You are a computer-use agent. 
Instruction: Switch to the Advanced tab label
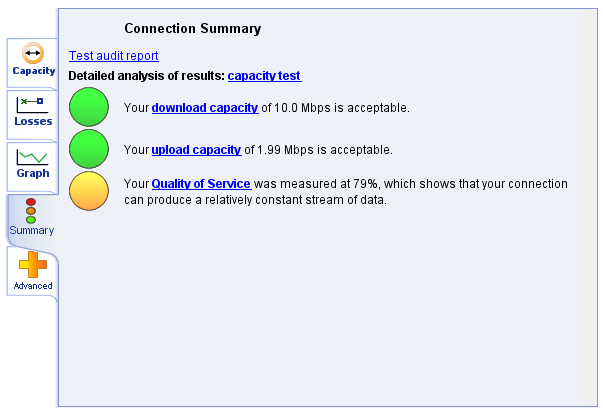click(x=33, y=286)
